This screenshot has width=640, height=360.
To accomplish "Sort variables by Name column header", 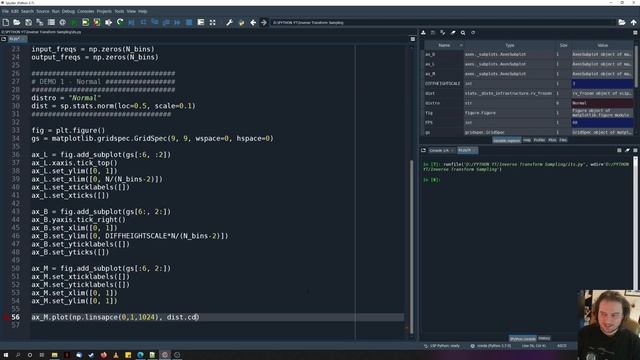I will click(444, 45).
